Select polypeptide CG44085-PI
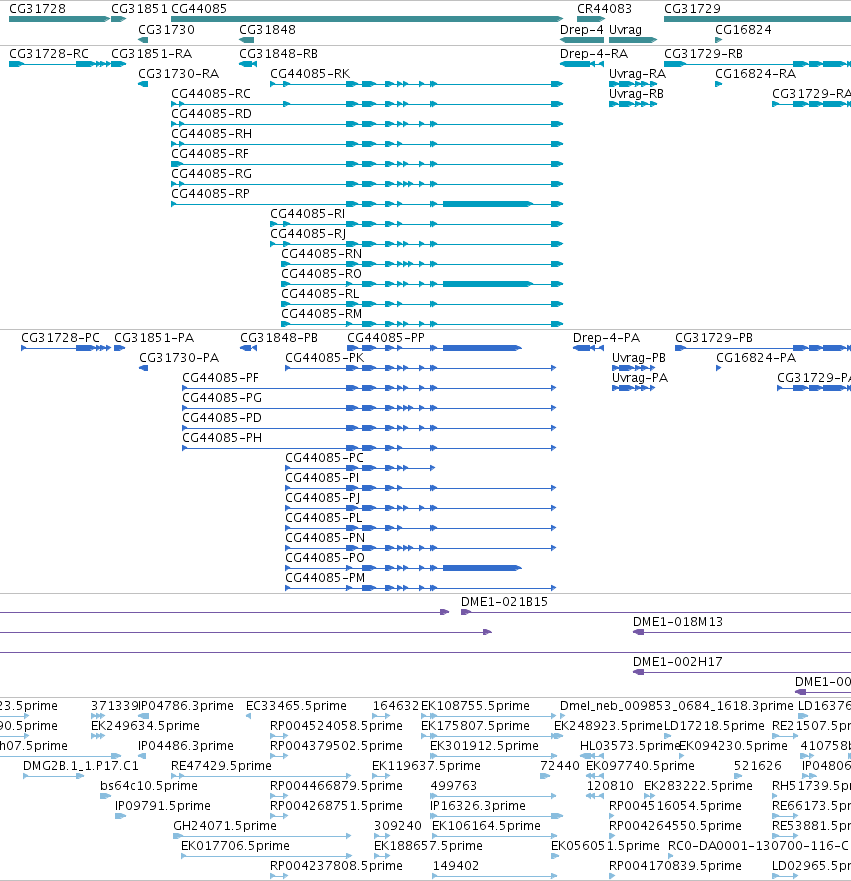This screenshot has width=851, height=881. point(421,488)
